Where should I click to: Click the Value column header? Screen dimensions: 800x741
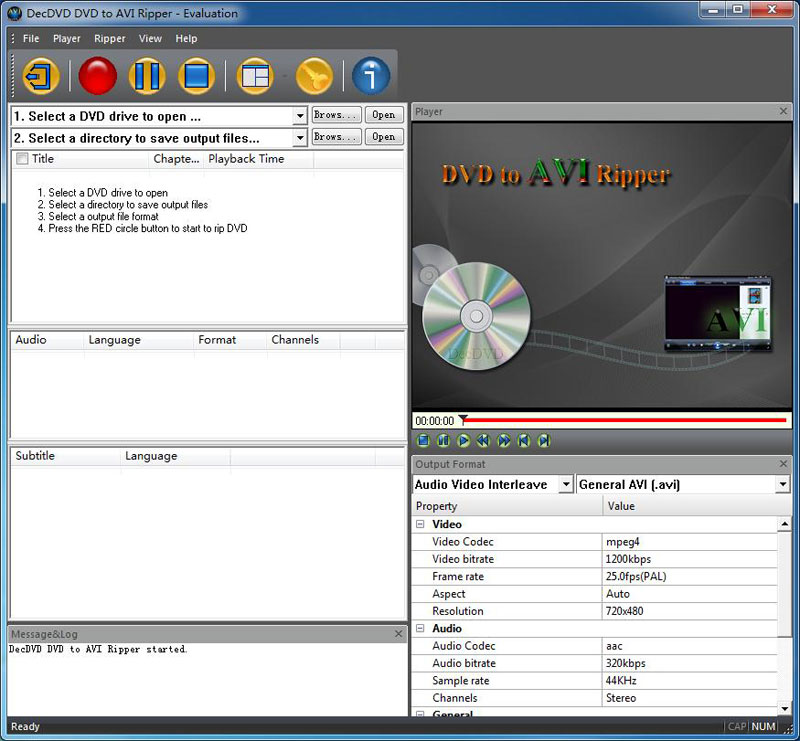pos(697,506)
